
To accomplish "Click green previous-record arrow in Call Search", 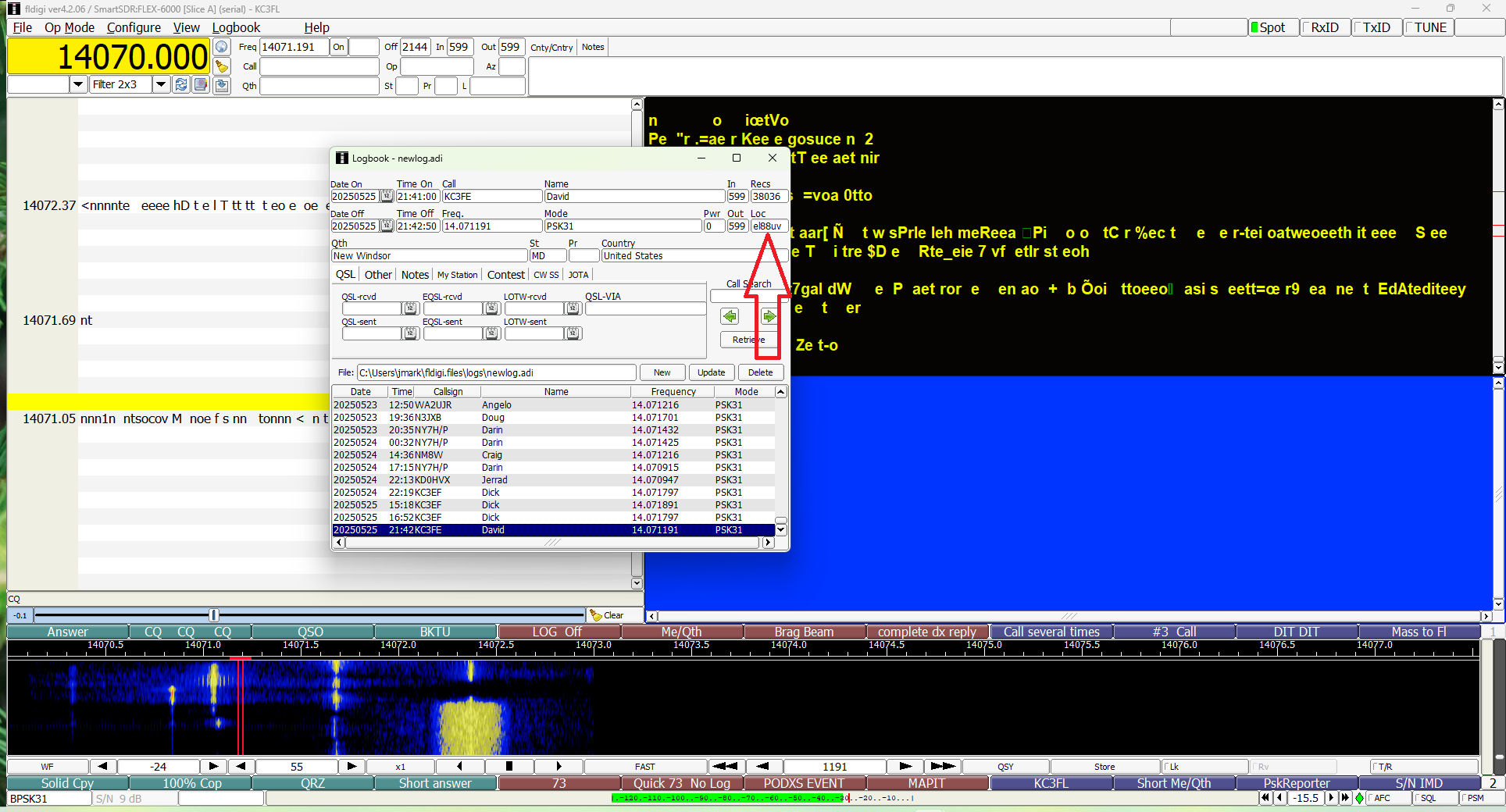I will coord(730,316).
